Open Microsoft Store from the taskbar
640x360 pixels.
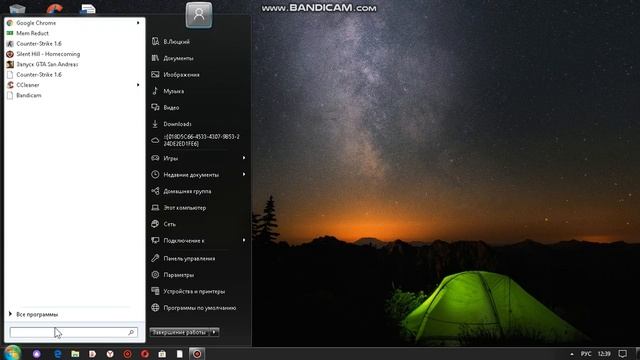click(x=162, y=354)
